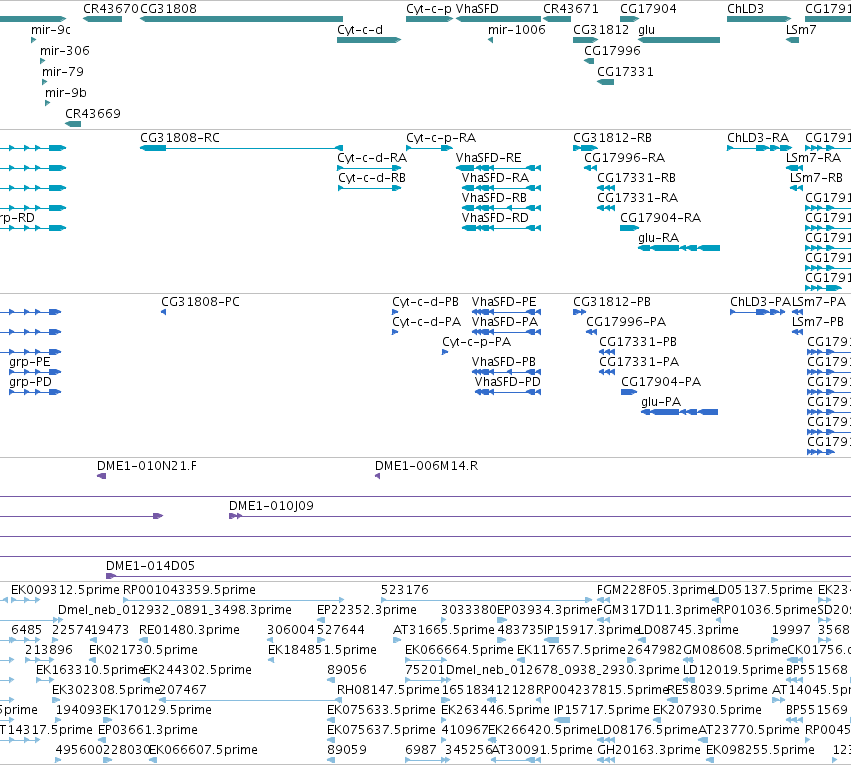Click the VhaSFD-PD protein feature

click(x=508, y=392)
